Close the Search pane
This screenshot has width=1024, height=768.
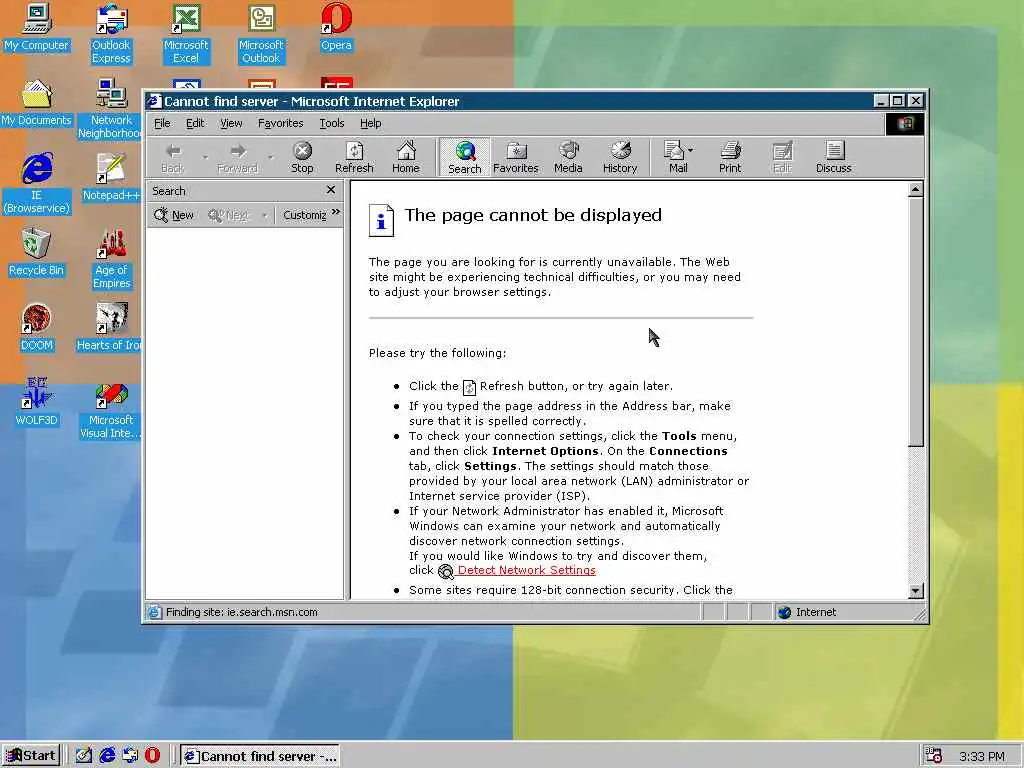coord(330,190)
